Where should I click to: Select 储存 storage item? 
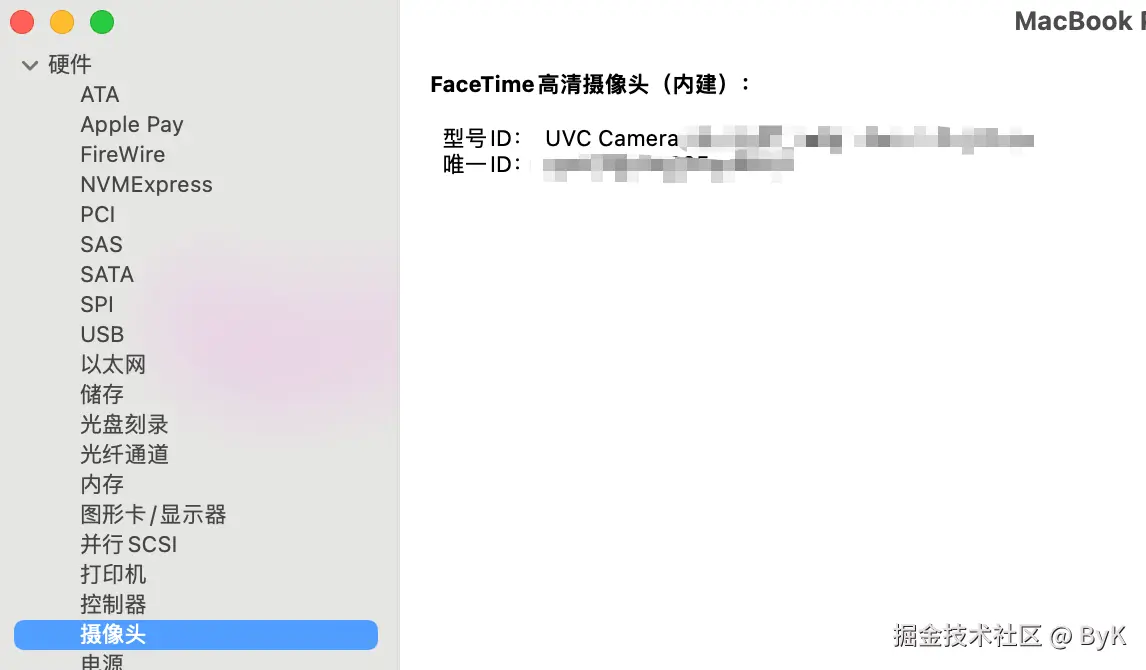point(102,395)
